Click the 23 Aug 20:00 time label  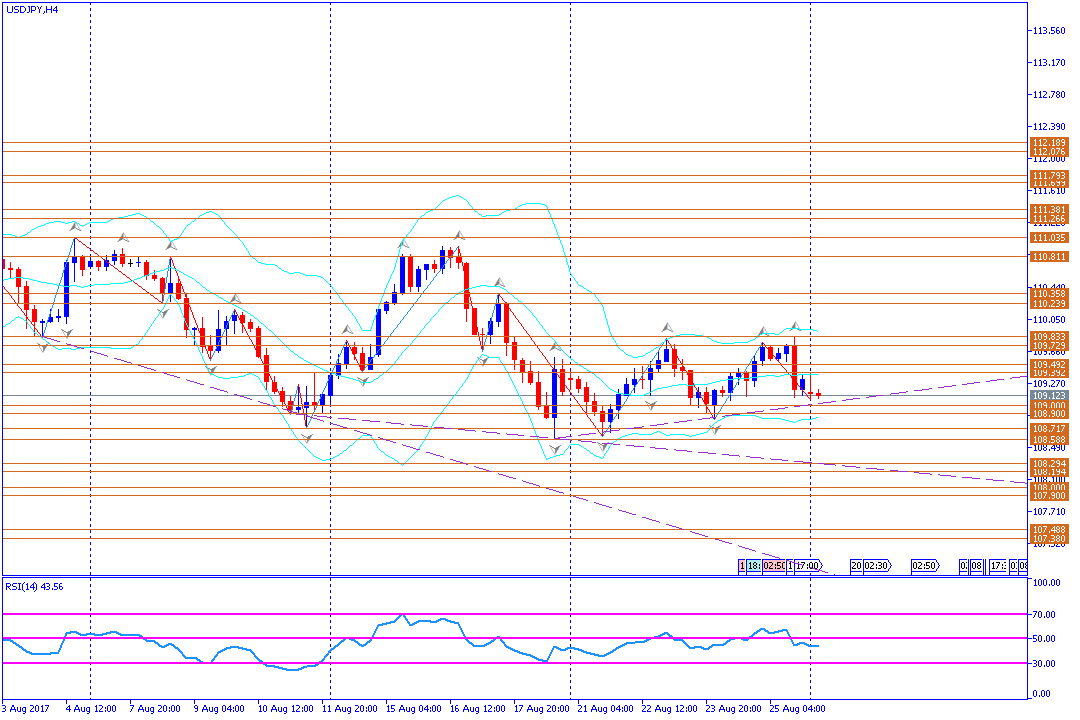pyautogui.click(x=734, y=709)
